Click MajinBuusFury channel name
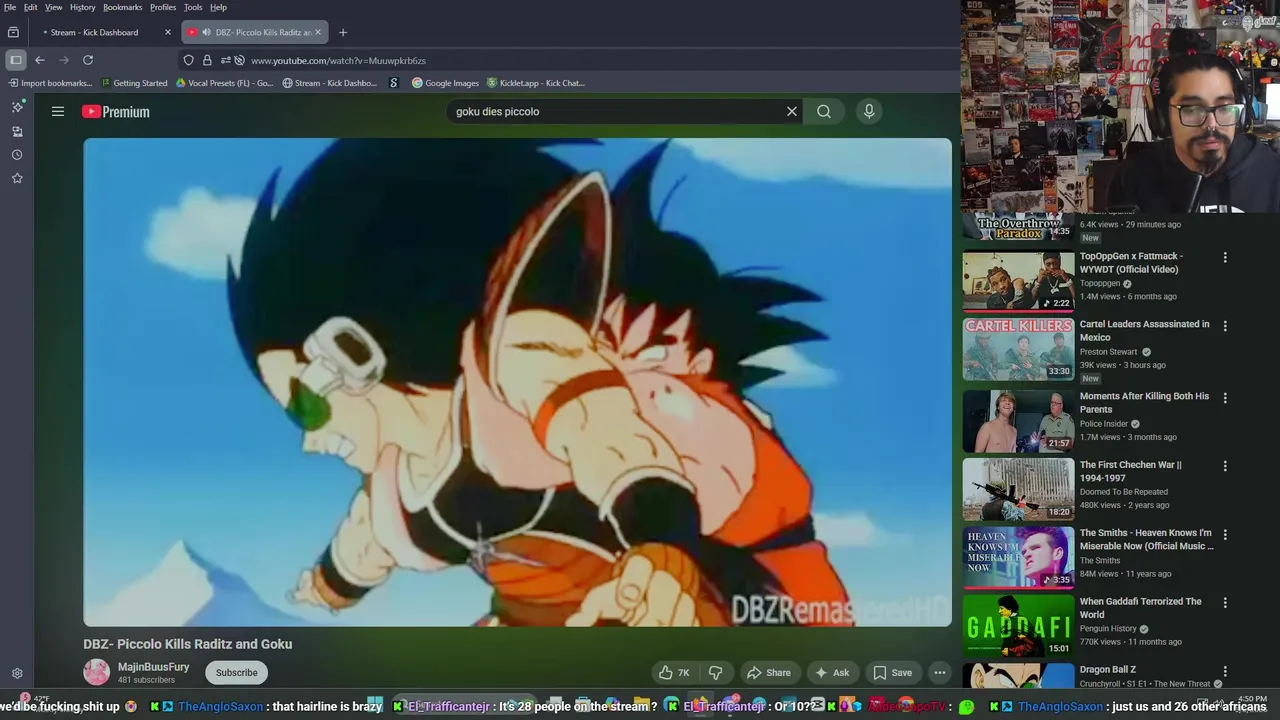The image size is (1280, 720). click(153, 667)
